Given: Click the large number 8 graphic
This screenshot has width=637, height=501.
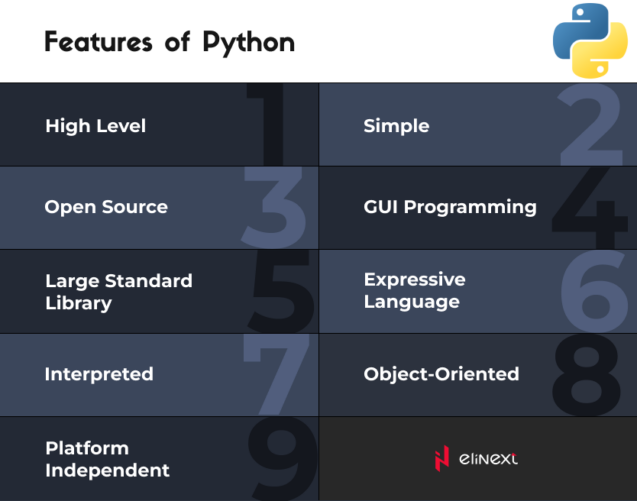Looking at the screenshot, I should click(x=588, y=374).
